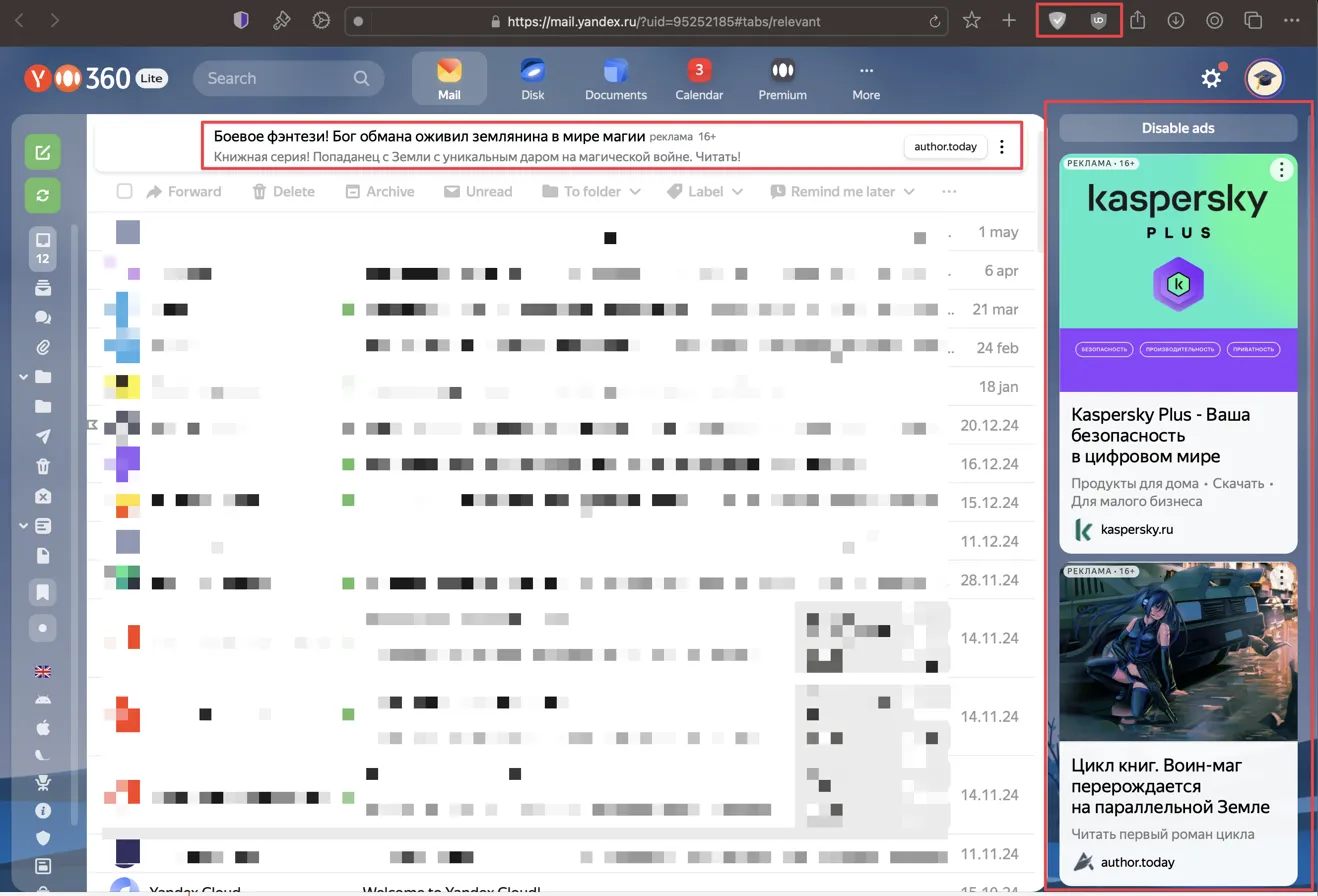
Task: Open mail settings gear icon
Action: tap(1211, 78)
